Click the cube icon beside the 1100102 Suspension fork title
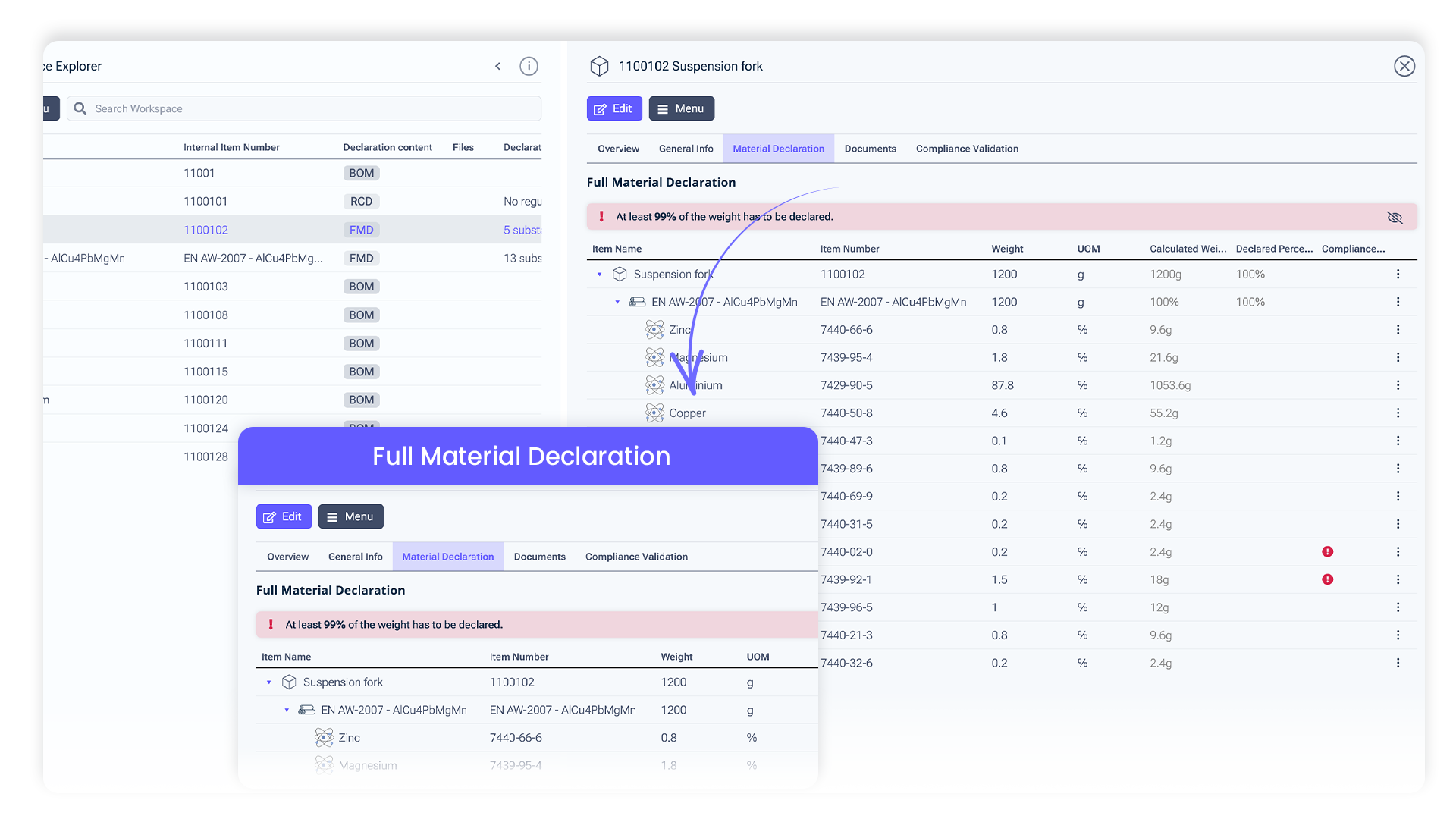1456x819 pixels. pos(599,67)
